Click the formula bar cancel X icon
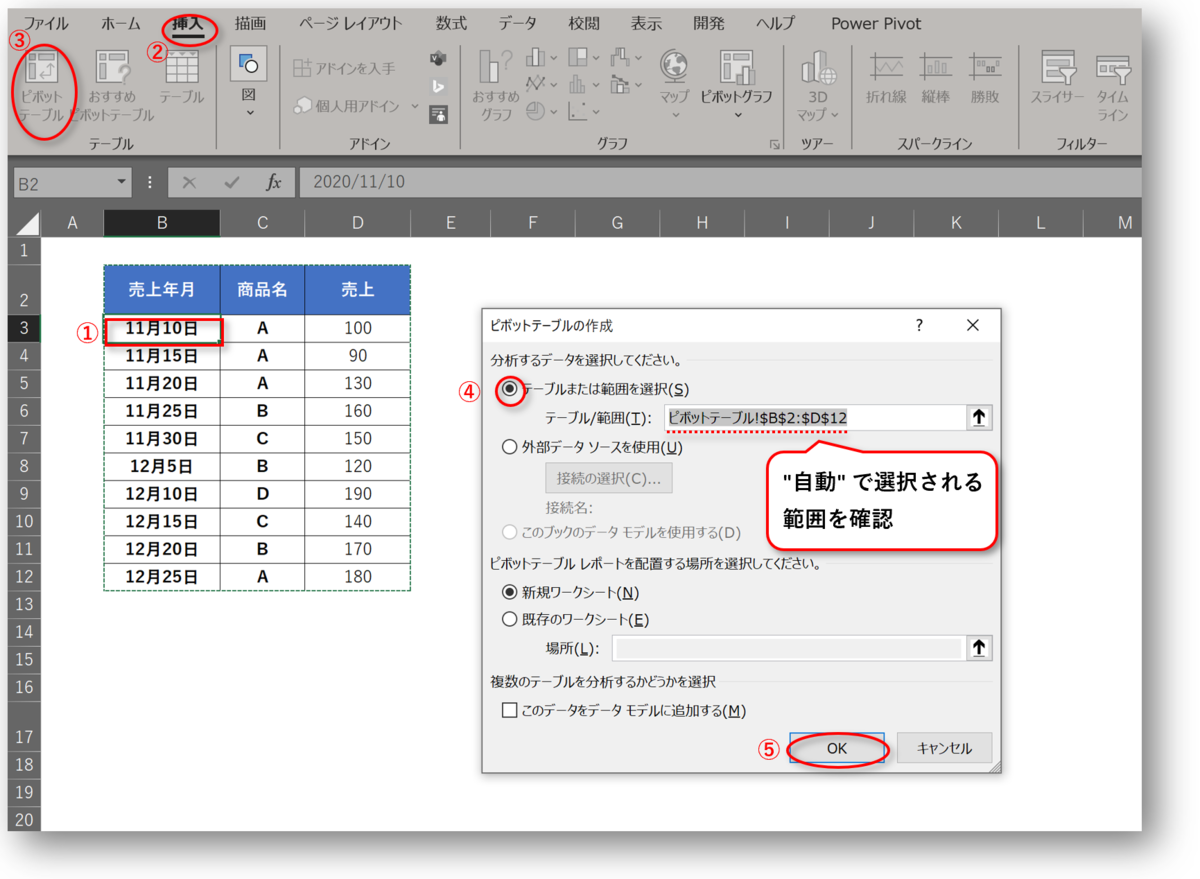1200x879 pixels. pyautogui.click(x=189, y=182)
